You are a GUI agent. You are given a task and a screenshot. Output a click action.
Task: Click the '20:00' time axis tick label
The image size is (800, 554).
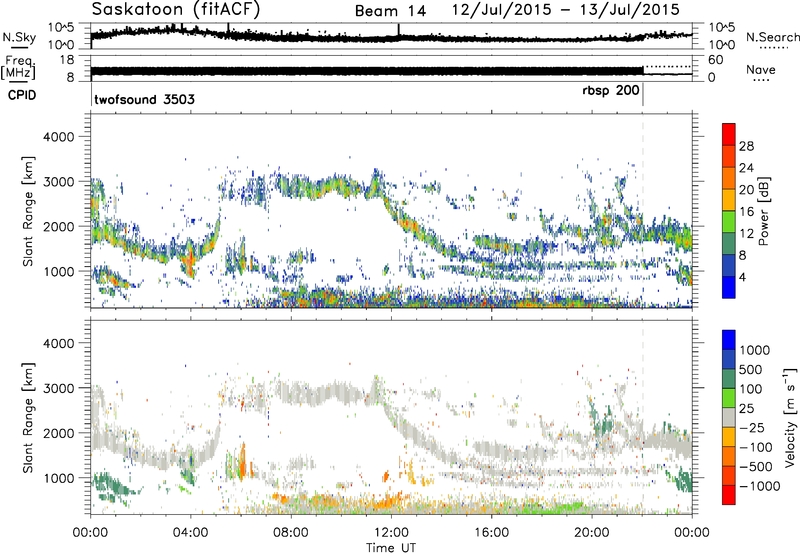pos(592,533)
